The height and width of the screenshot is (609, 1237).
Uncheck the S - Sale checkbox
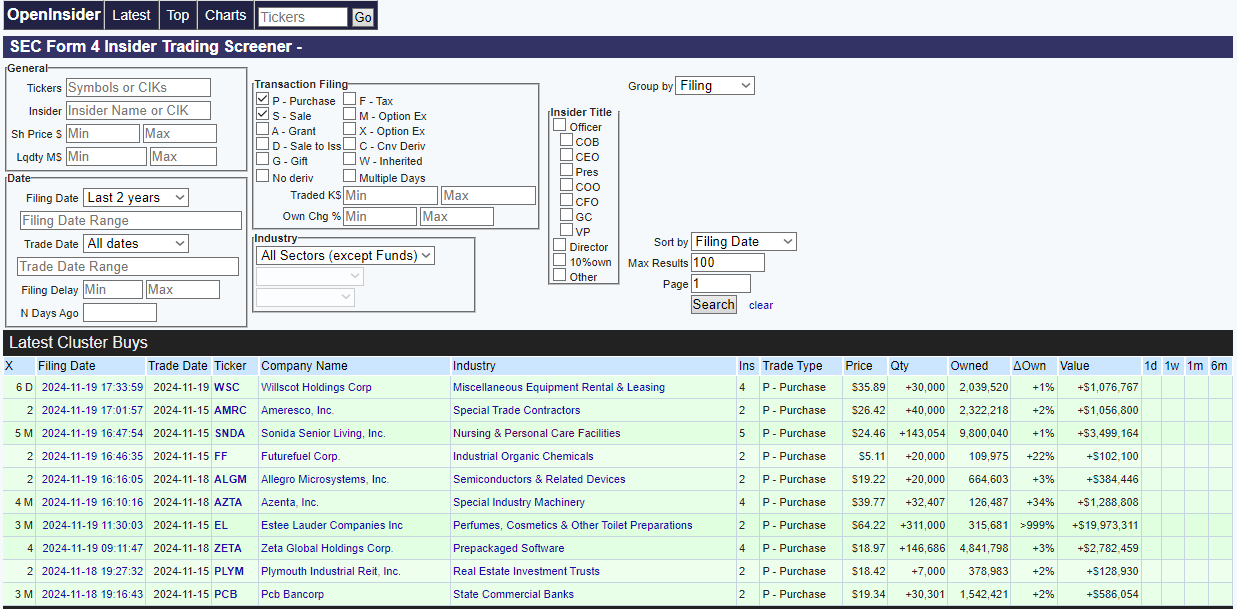[262, 115]
